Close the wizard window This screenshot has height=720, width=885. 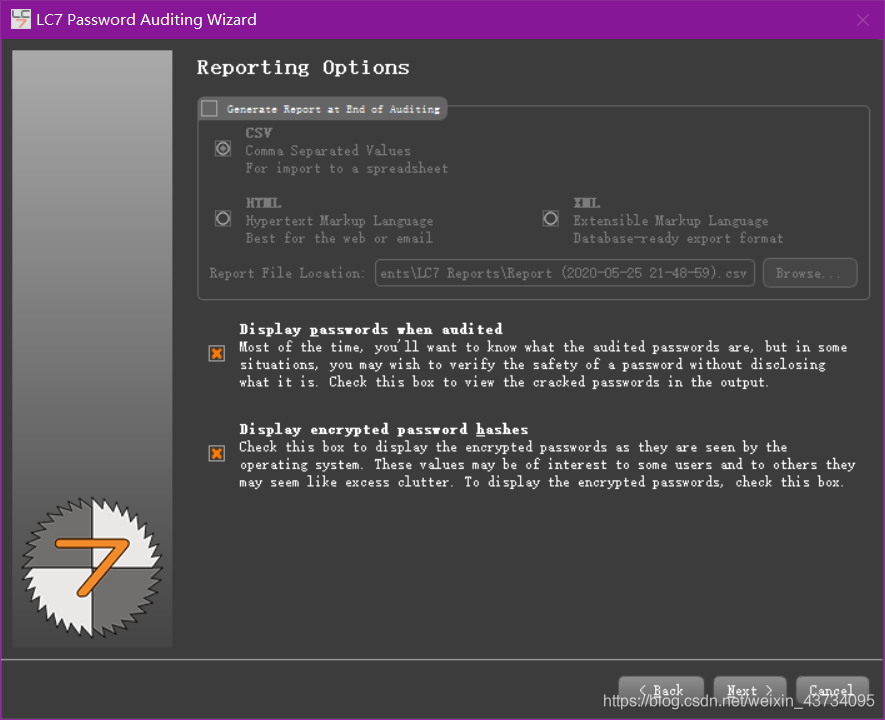click(862, 20)
